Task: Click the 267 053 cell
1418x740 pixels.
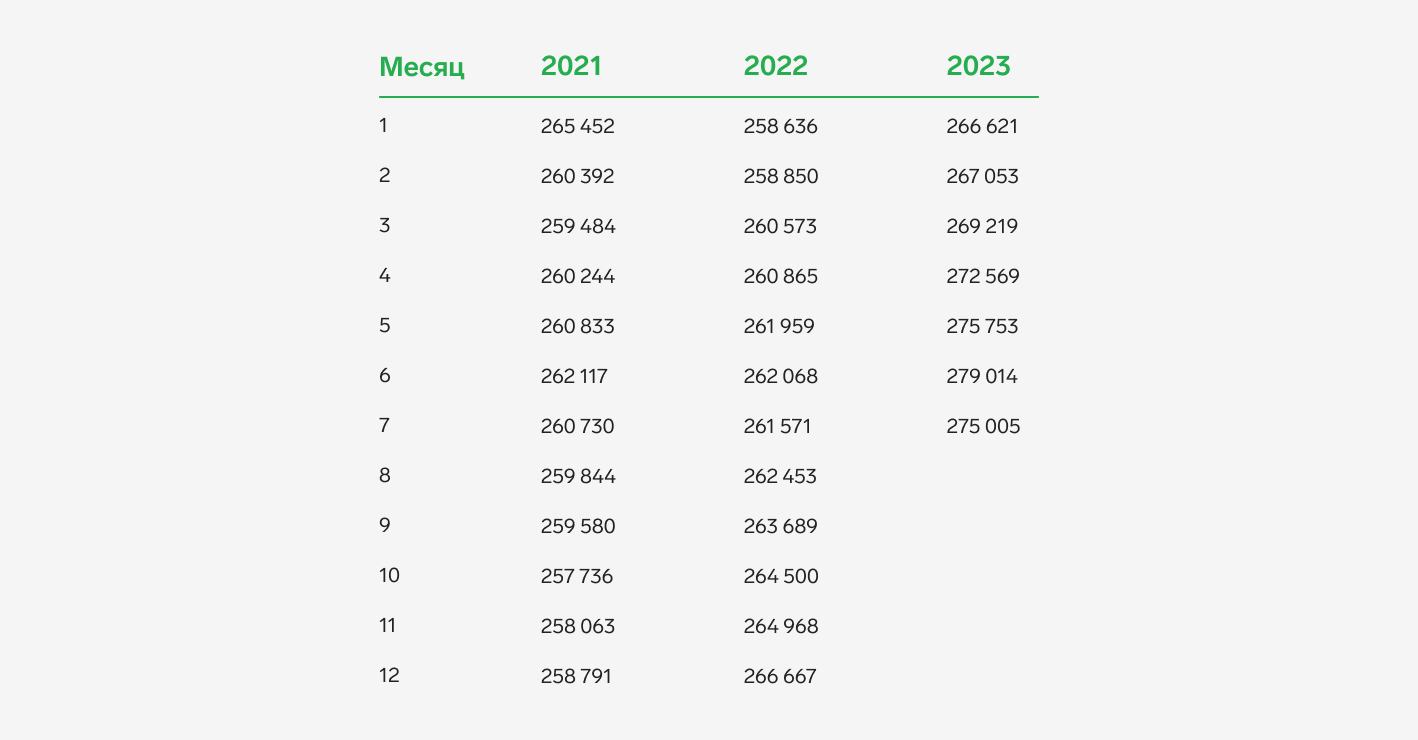Action: coord(983,177)
